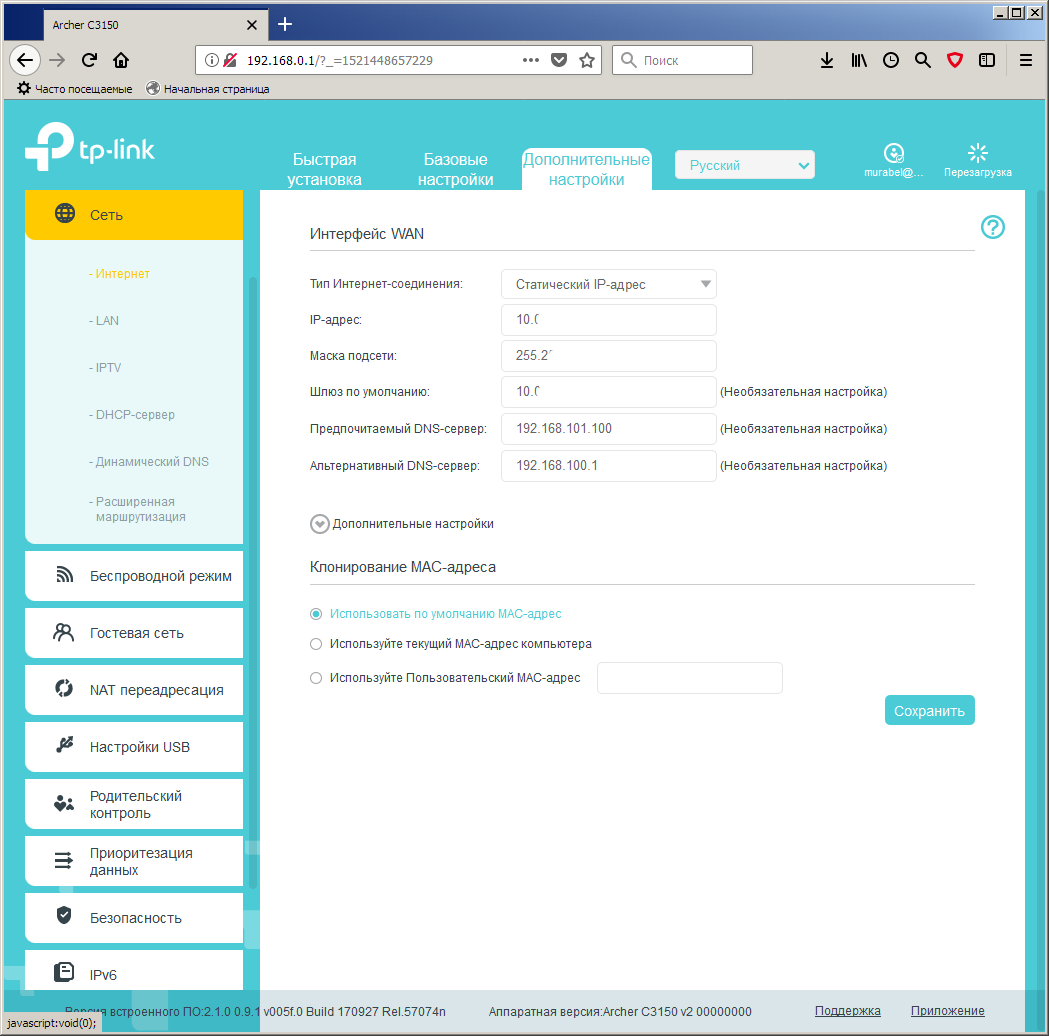Screen dimensions: 1049x1036
Task: Open the TP-Link account user icon
Action: pyautogui.click(x=893, y=154)
